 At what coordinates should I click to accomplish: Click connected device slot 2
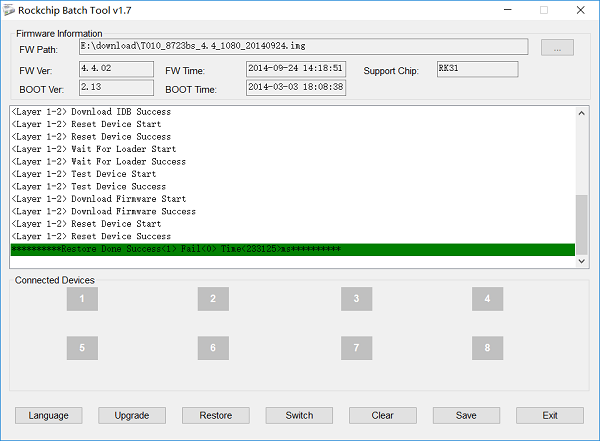pos(213,299)
